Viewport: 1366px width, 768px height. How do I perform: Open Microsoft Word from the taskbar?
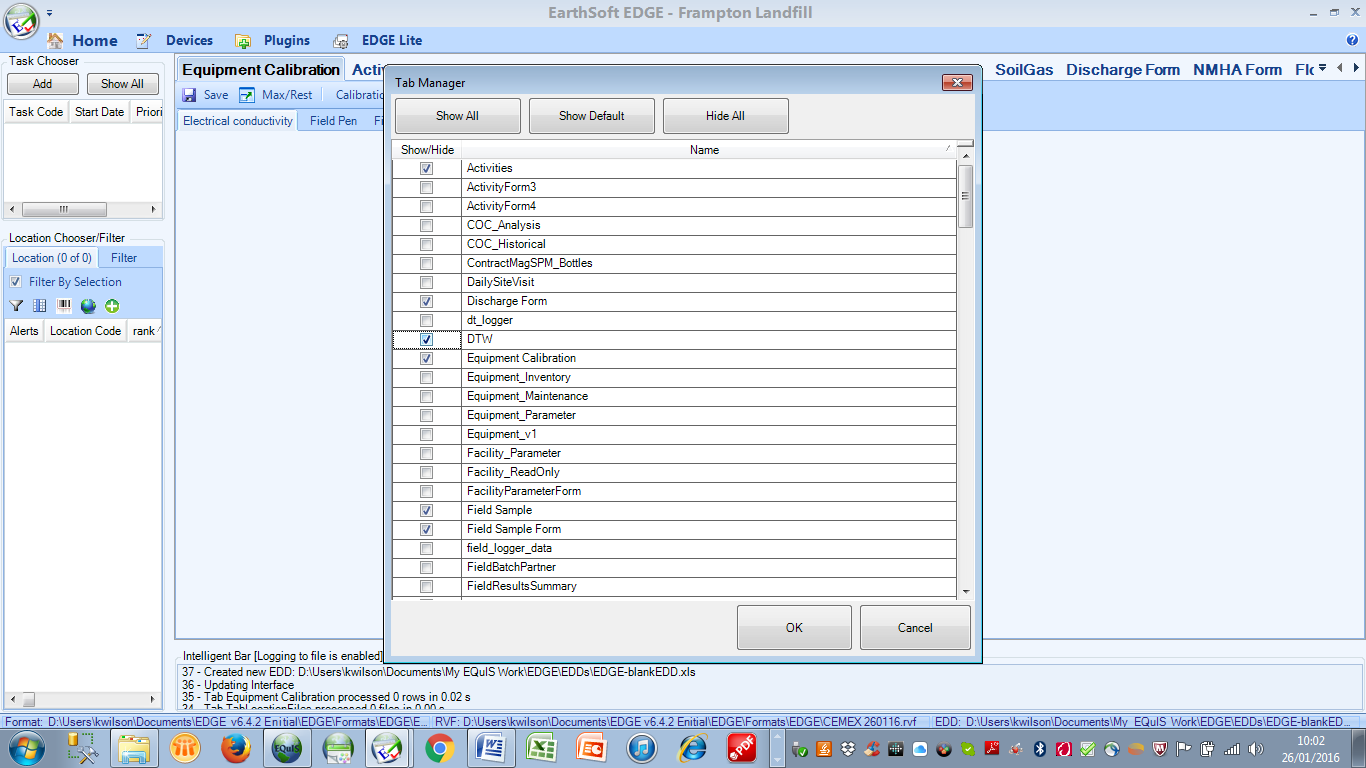(491, 748)
